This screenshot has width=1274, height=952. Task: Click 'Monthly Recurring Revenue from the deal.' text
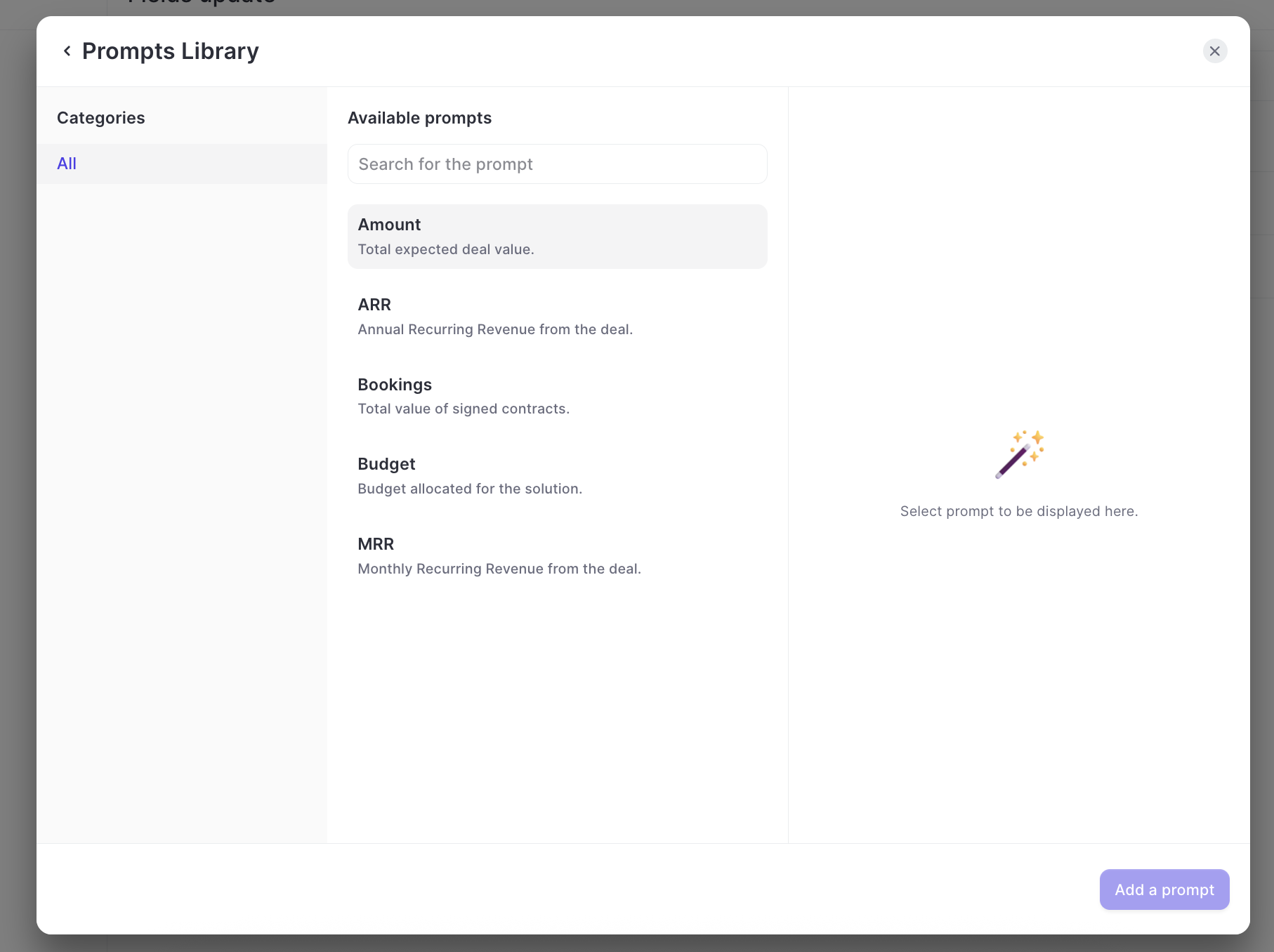point(499,569)
